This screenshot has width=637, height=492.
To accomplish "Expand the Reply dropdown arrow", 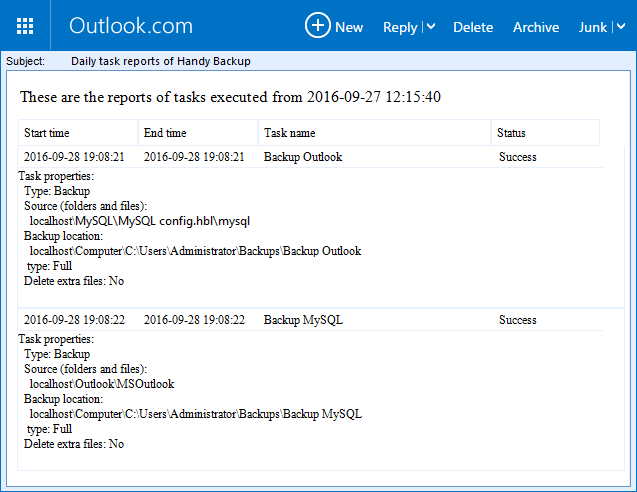I will [x=431, y=27].
